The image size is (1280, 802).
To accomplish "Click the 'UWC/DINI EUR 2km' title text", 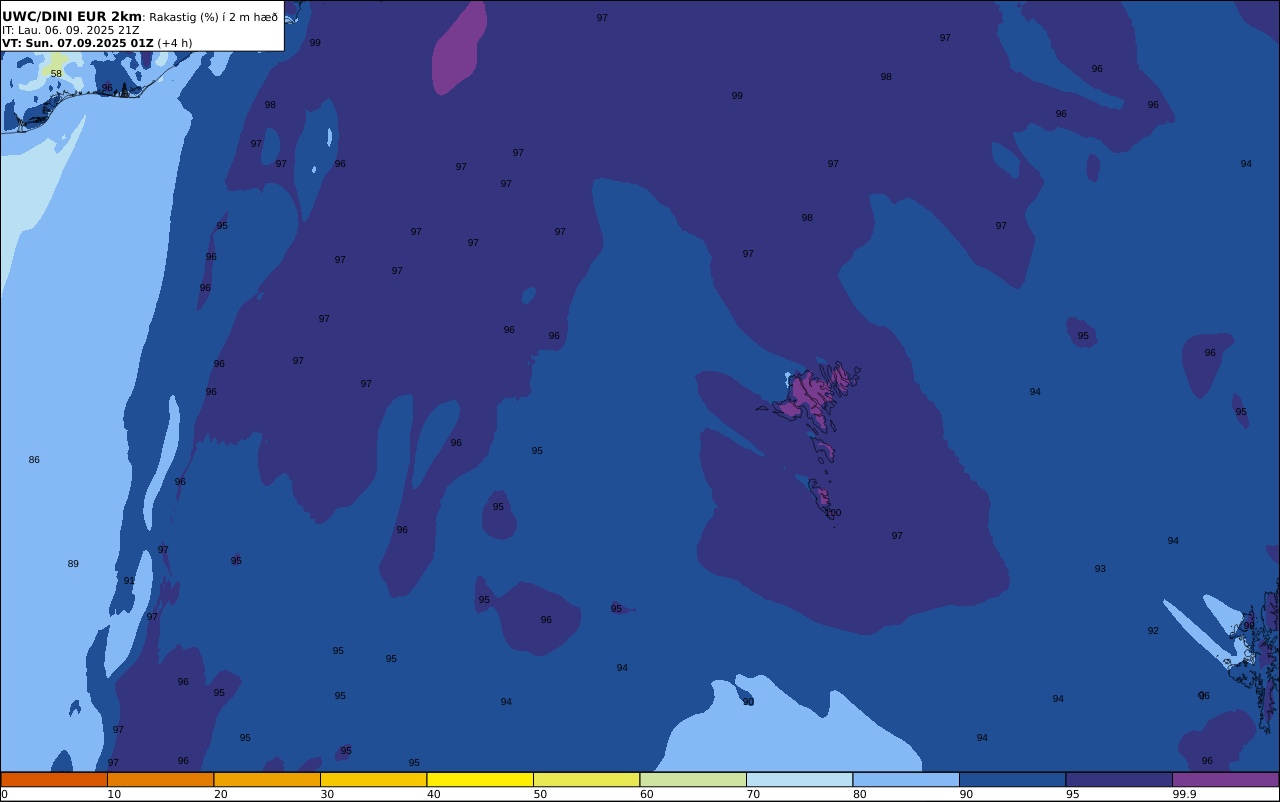I will pyautogui.click(x=72, y=16).
